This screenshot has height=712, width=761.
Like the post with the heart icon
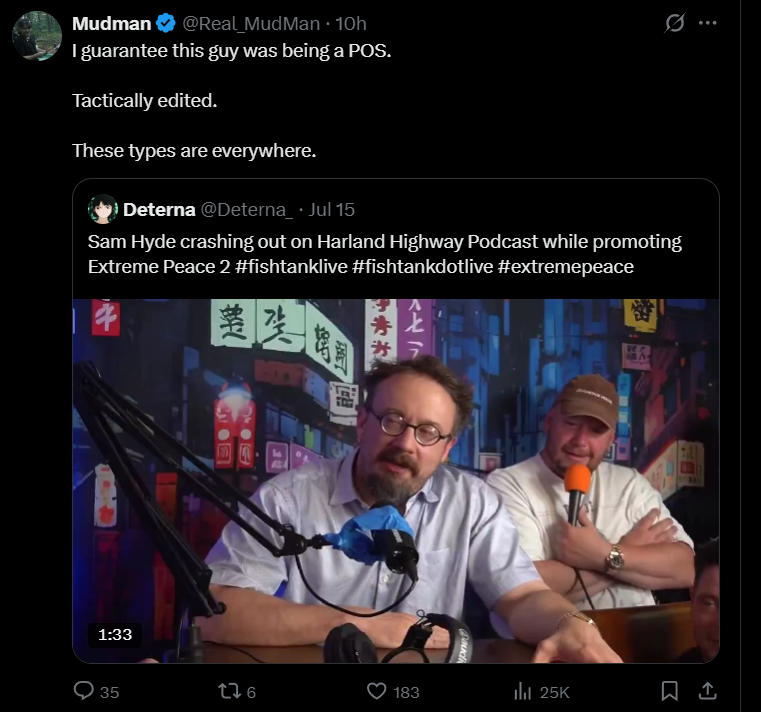click(x=377, y=691)
